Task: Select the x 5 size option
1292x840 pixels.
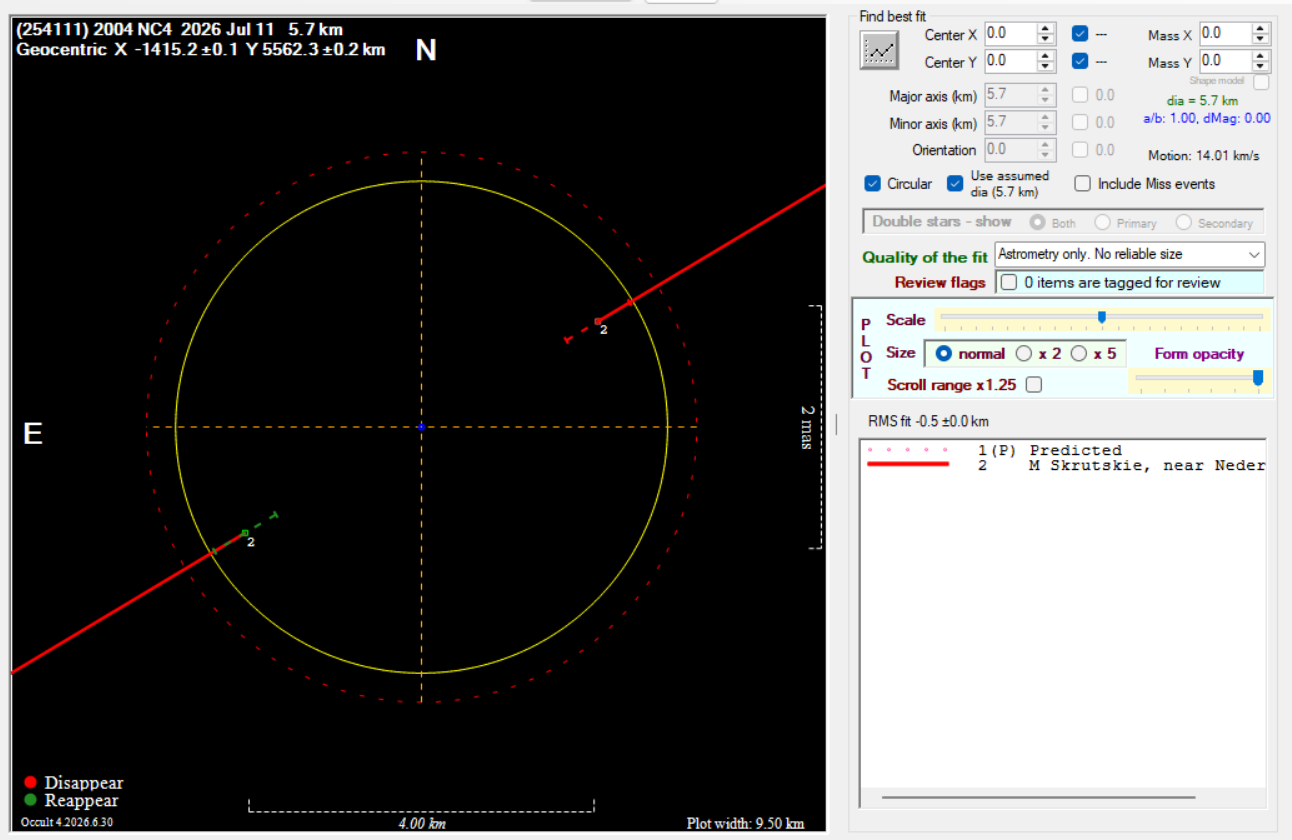Action: pos(1079,354)
